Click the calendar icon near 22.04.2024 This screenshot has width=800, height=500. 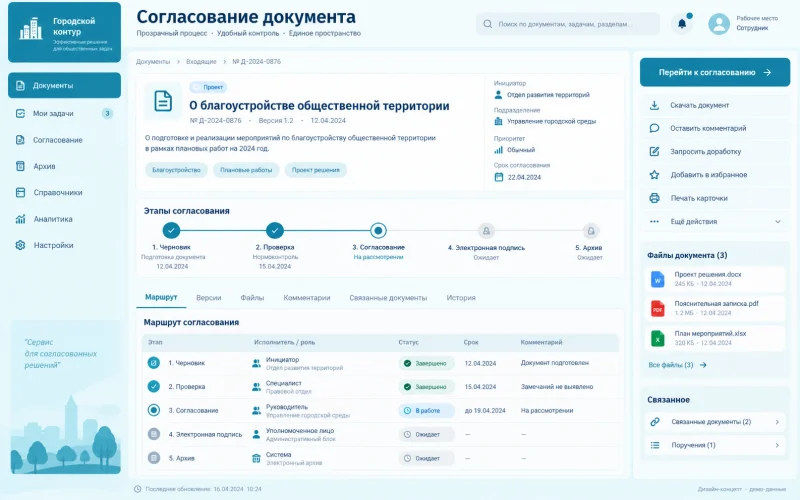click(x=499, y=177)
